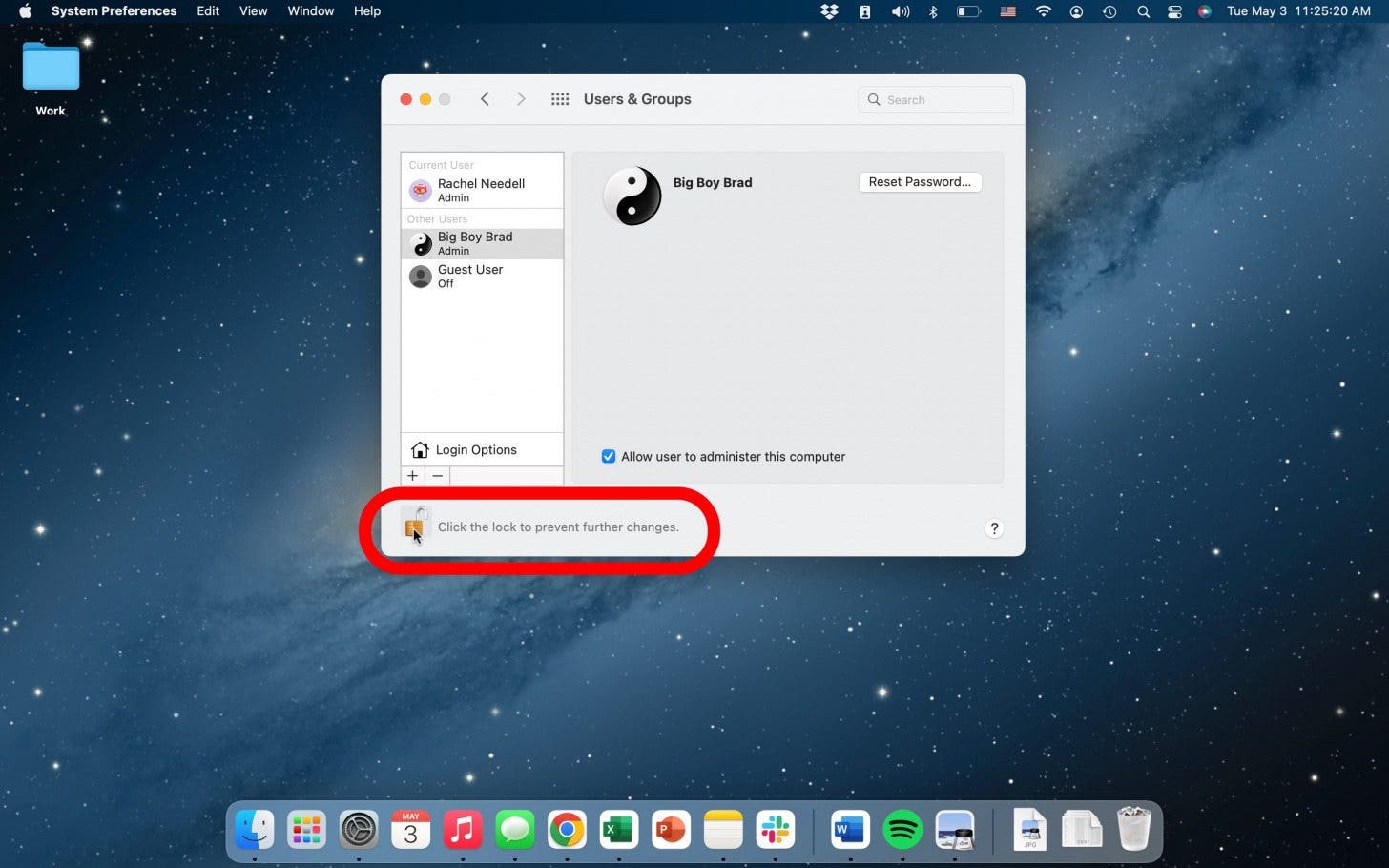The width and height of the screenshot is (1389, 868).
Task: Open the show-all grid icon in toolbar
Action: [x=560, y=99]
